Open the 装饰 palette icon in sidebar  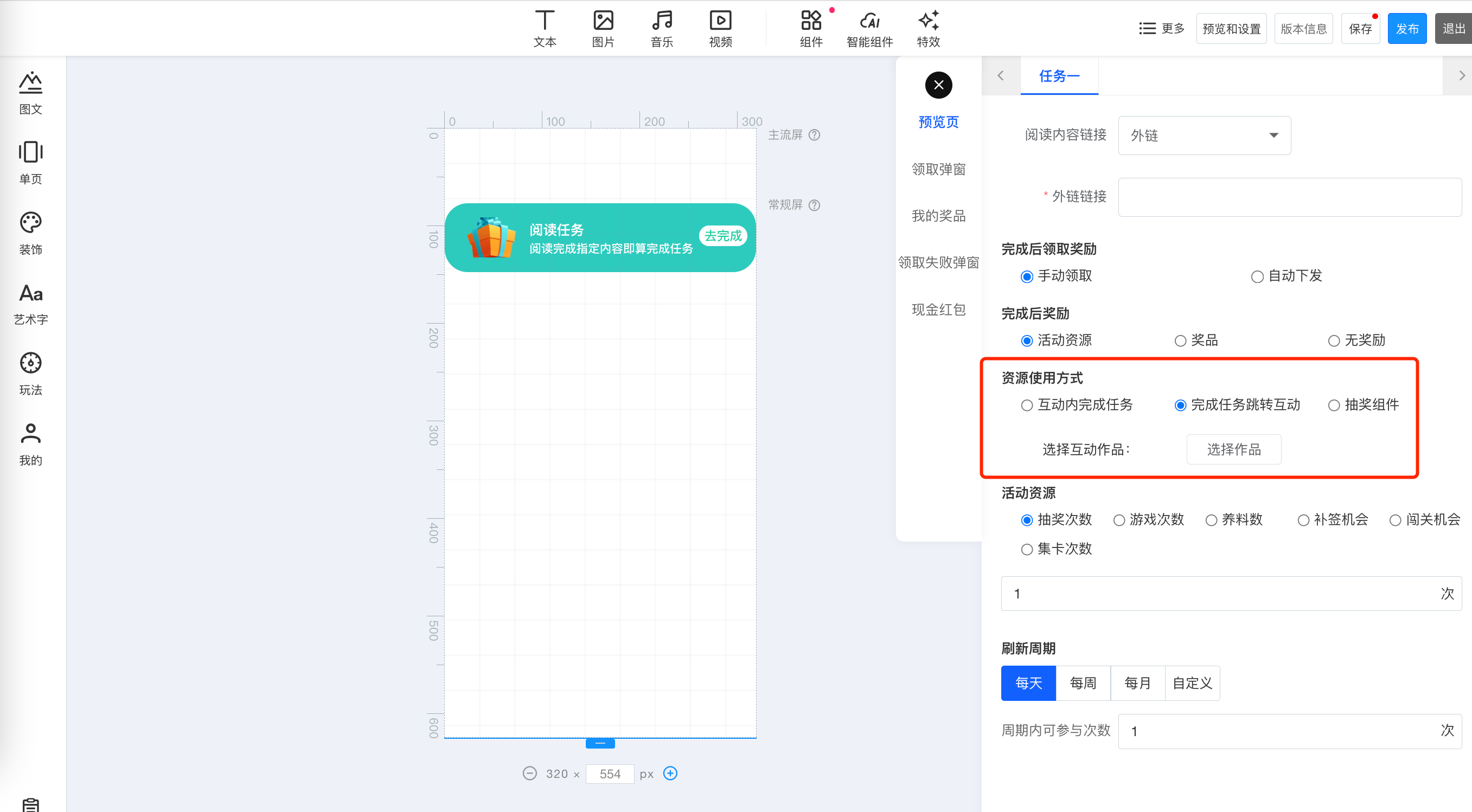coord(30,223)
